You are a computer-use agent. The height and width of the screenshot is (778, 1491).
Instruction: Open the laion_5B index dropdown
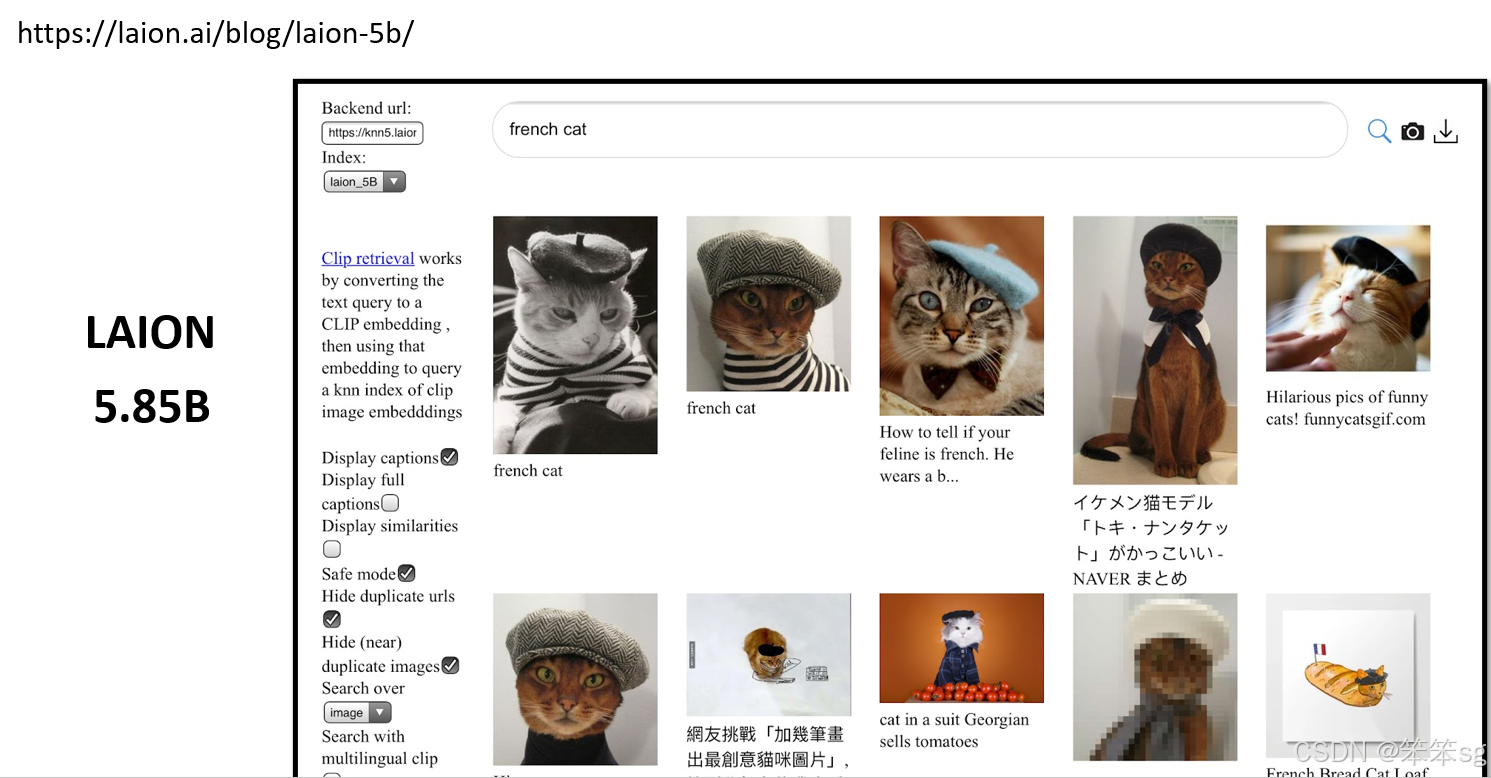[x=364, y=182]
